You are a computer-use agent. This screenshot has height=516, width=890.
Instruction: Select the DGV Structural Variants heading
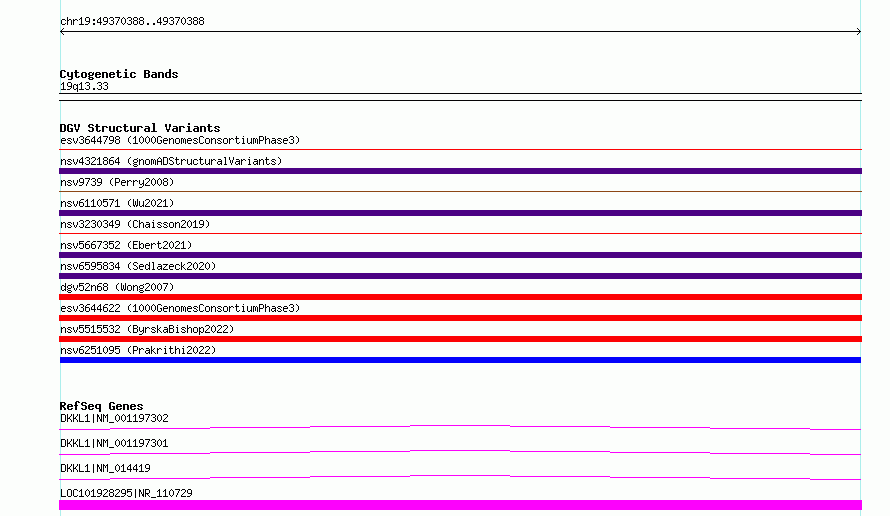point(140,128)
